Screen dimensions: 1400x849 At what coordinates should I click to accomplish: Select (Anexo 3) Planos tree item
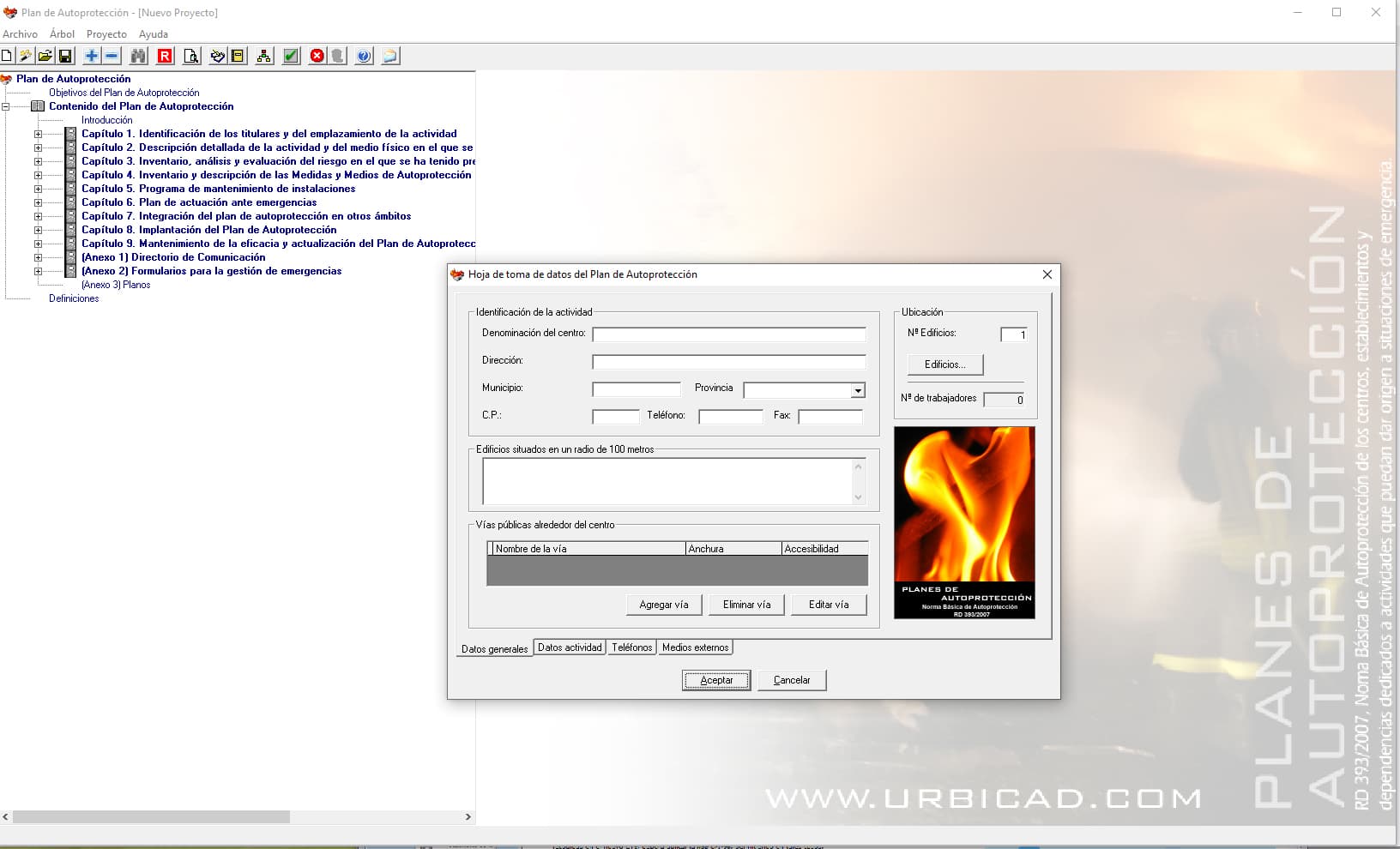[116, 285]
